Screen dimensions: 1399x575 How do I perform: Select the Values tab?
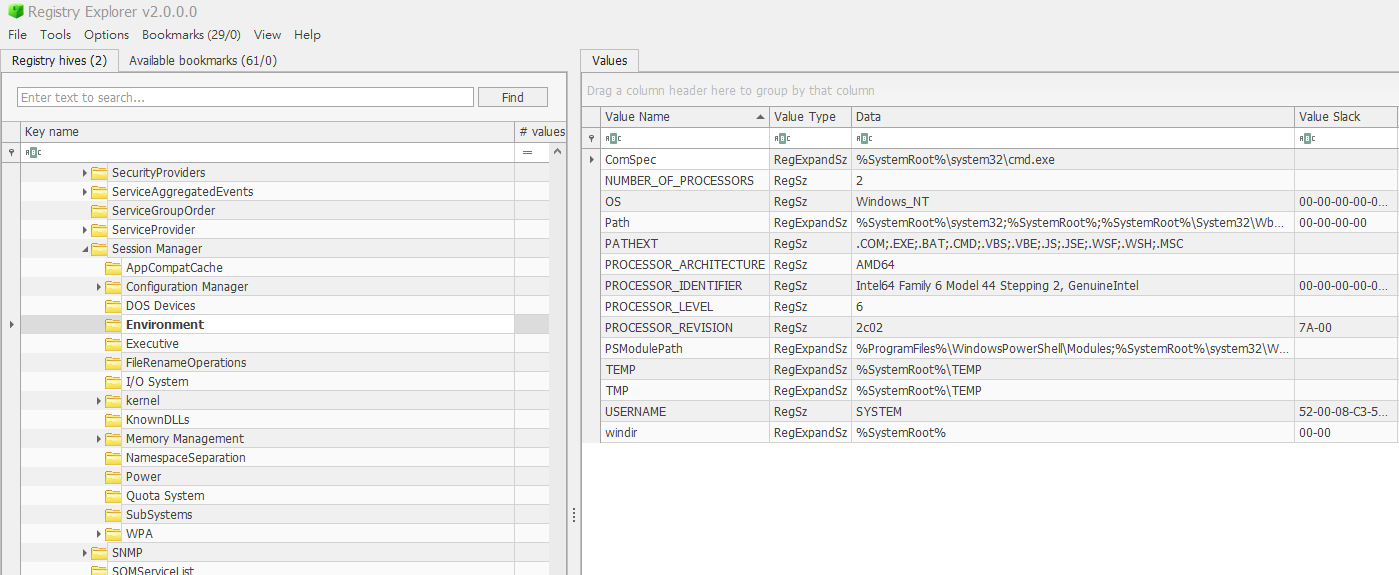[609, 60]
